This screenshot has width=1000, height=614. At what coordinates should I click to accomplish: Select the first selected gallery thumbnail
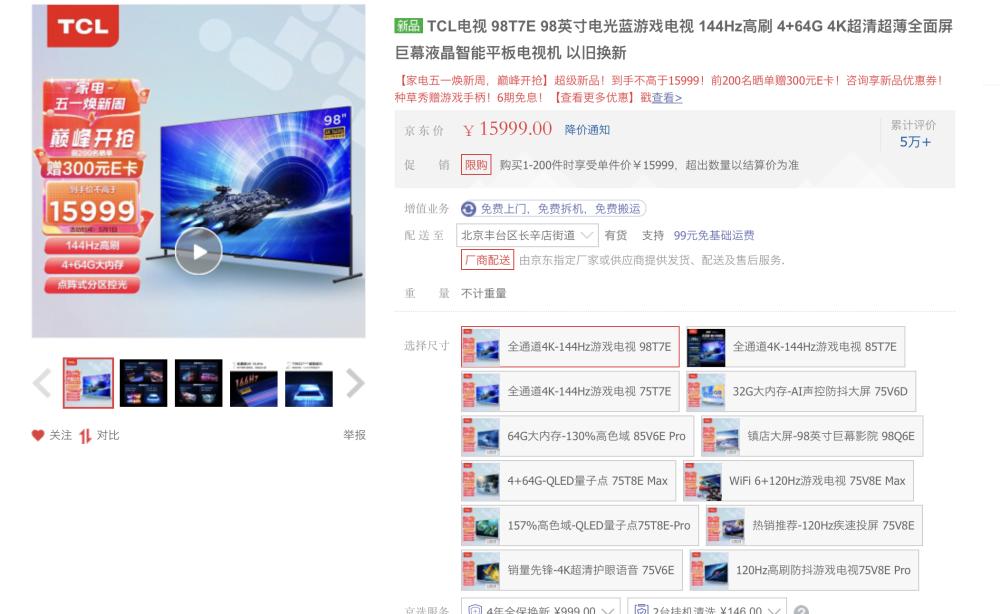click(88, 383)
